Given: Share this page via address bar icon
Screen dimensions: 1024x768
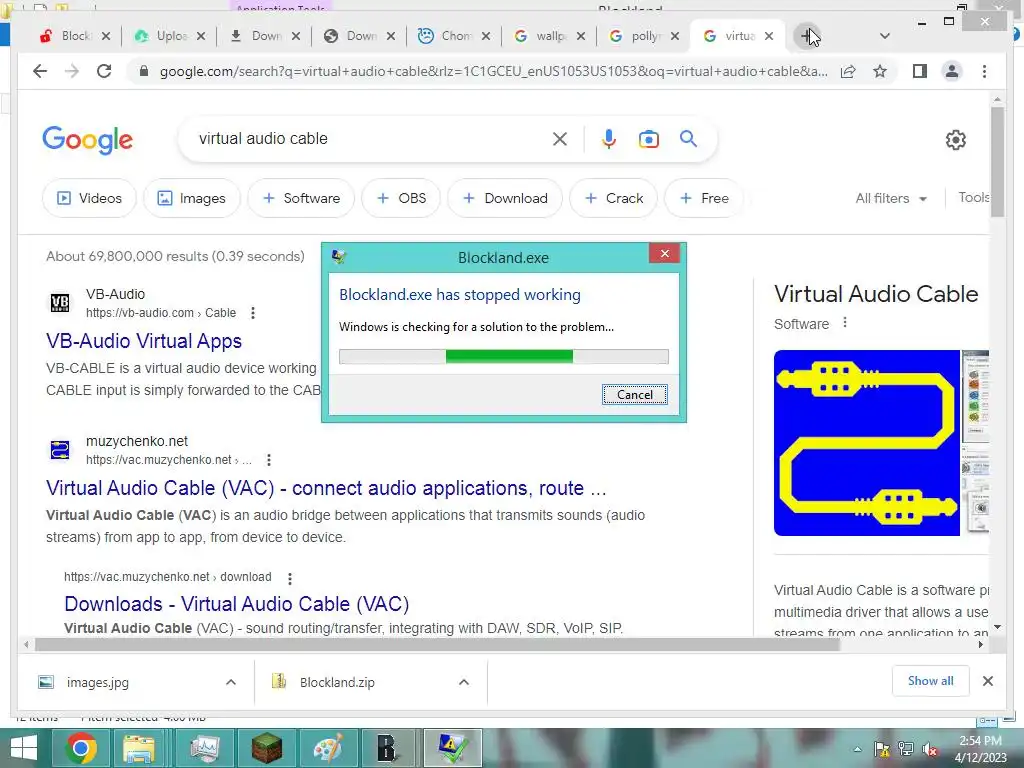Looking at the screenshot, I should point(848,71).
